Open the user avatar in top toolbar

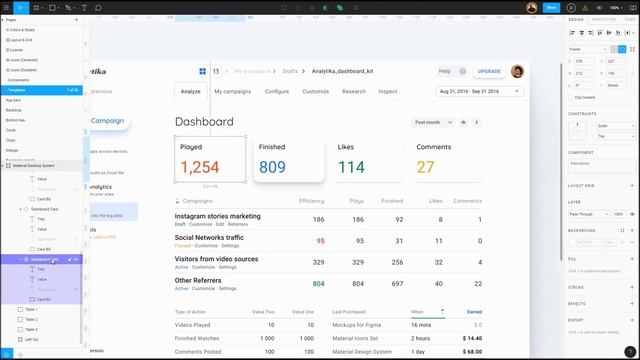[531, 7]
